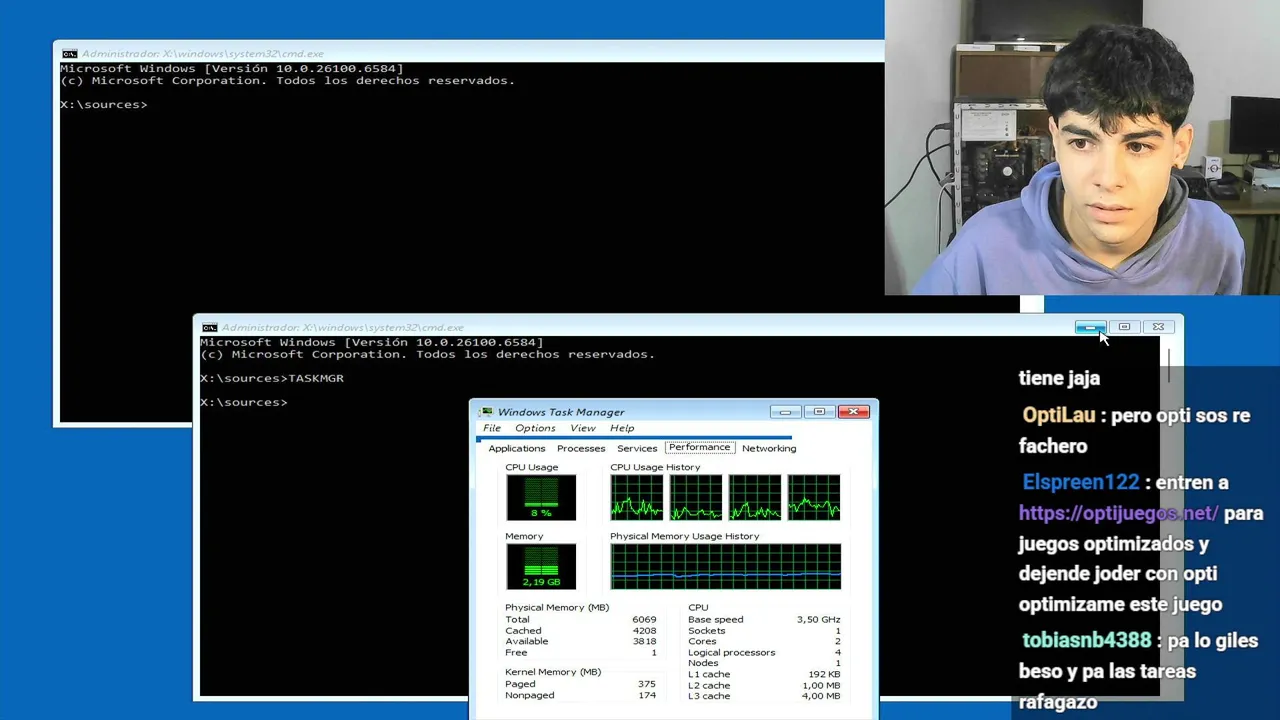Open the Help menu in Task Manager

click(x=622, y=428)
